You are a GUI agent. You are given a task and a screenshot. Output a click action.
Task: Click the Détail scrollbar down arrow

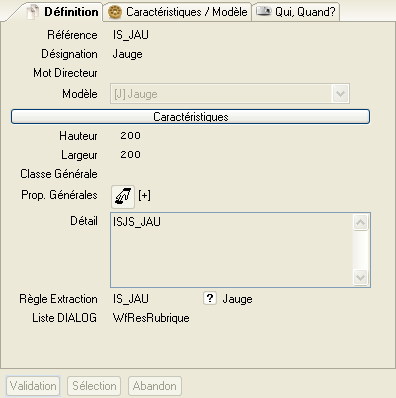pyautogui.click(x=360, y=277)
